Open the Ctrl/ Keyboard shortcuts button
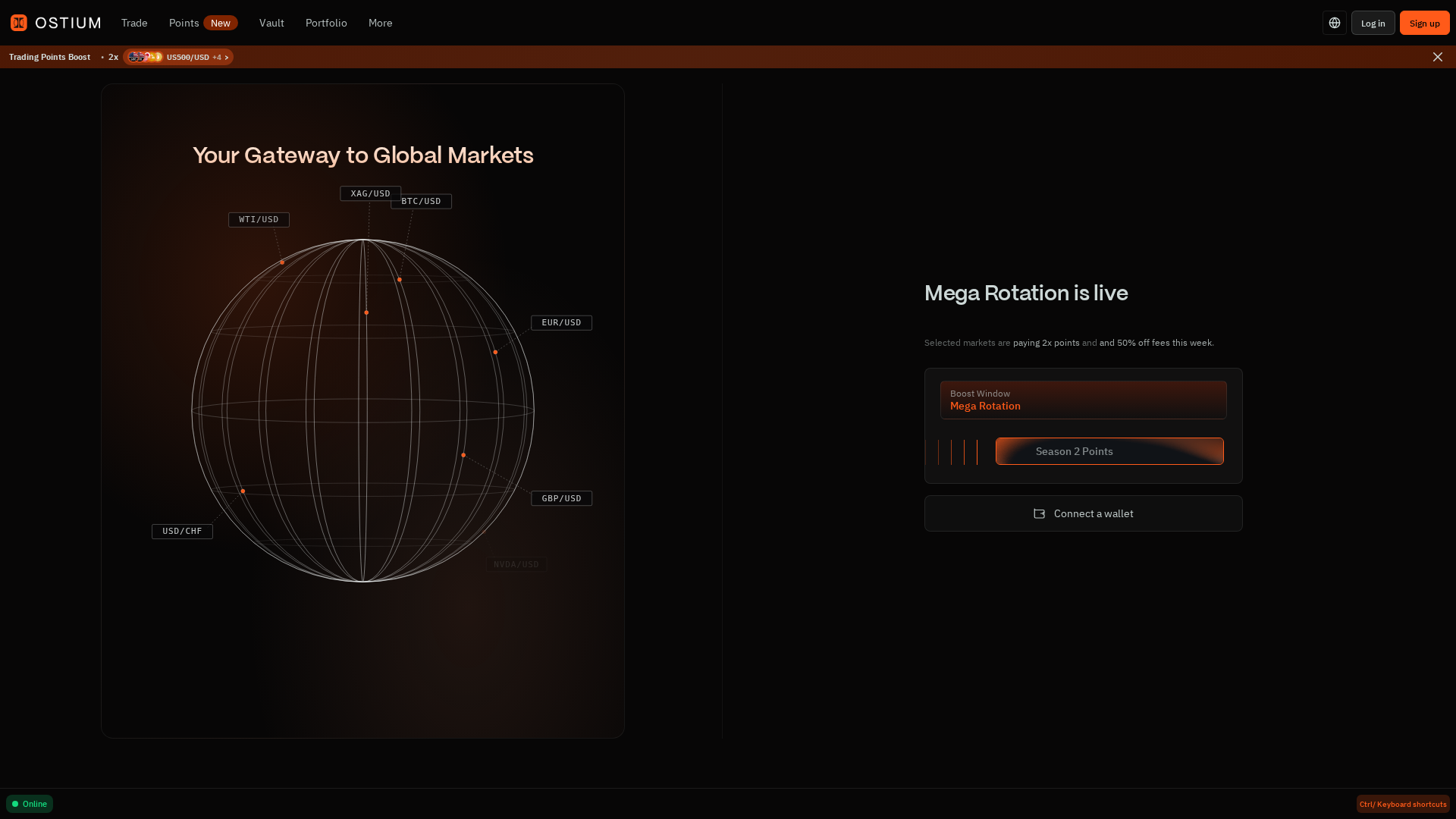 (1403, 804)
